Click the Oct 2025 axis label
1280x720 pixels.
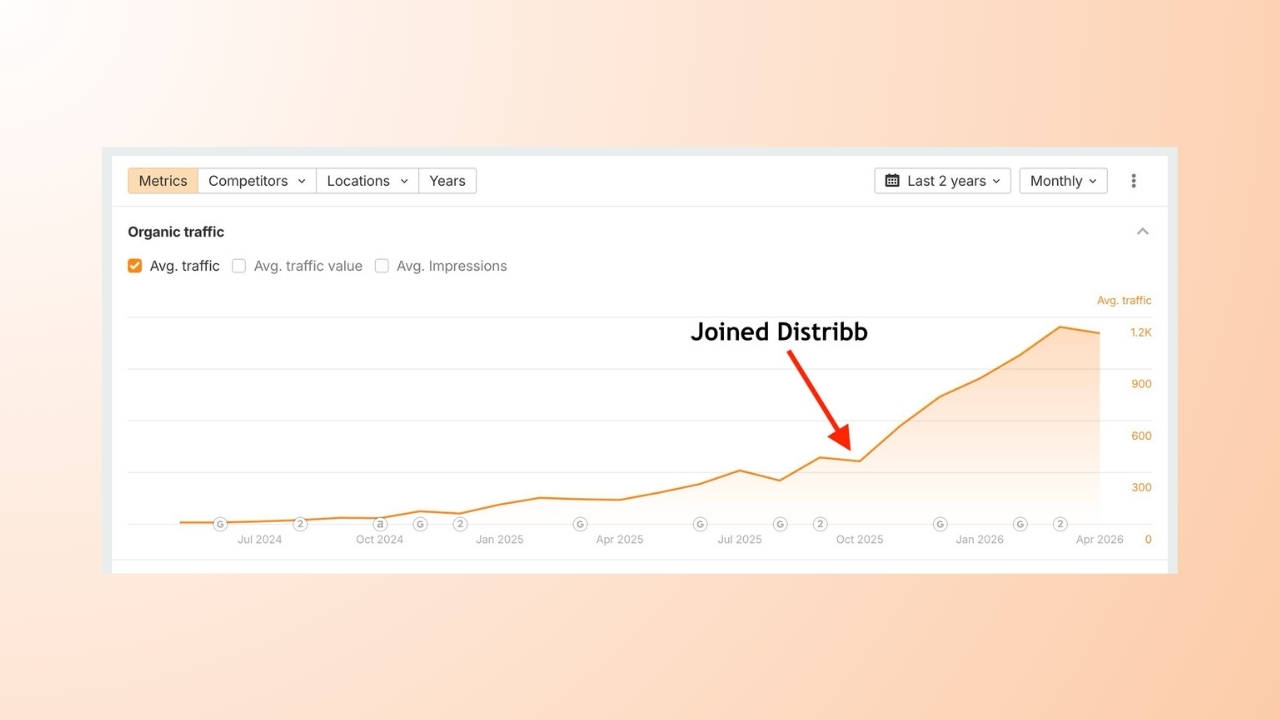[x=860, y=540]
